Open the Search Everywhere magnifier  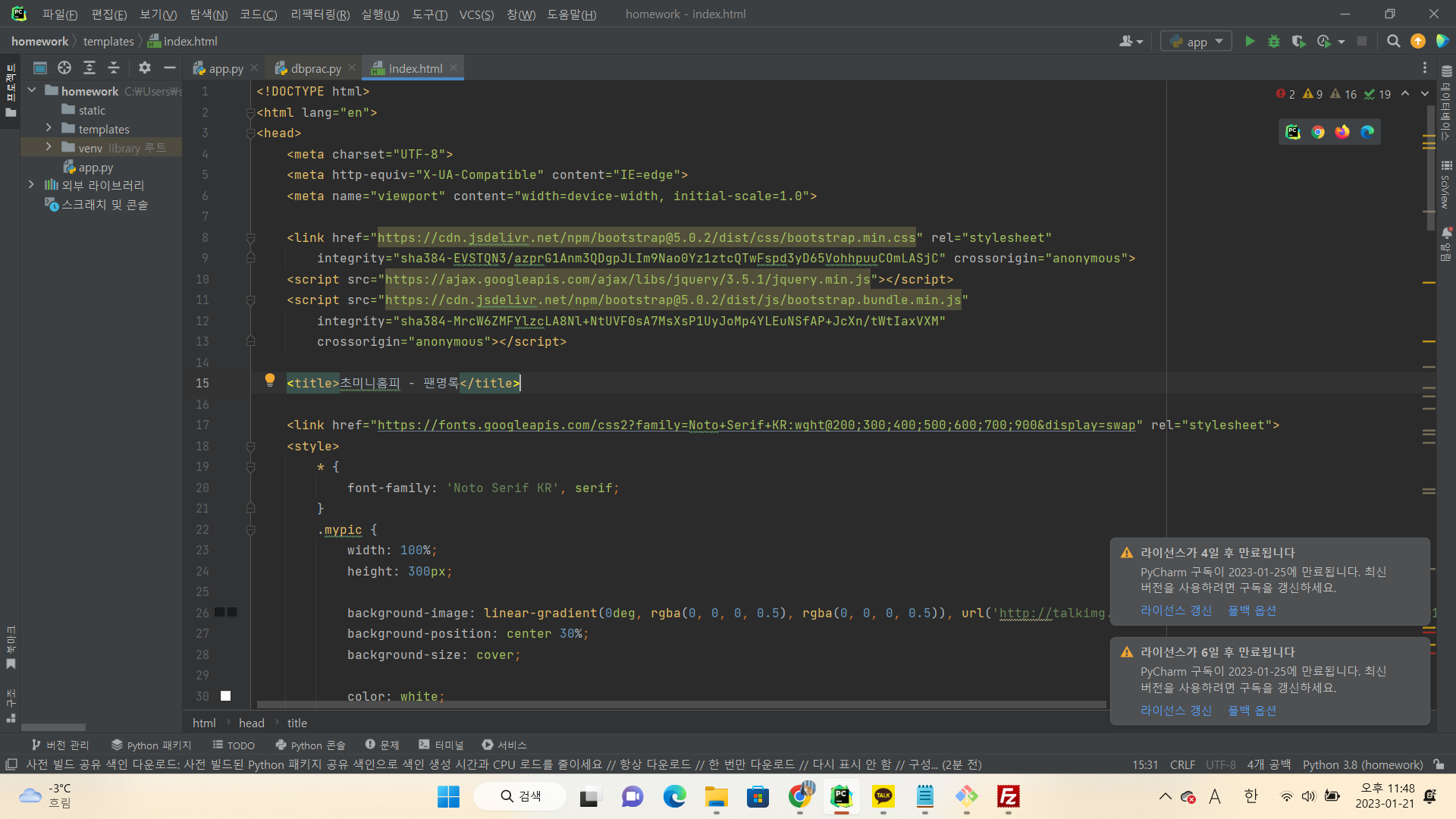[1393, 42]
